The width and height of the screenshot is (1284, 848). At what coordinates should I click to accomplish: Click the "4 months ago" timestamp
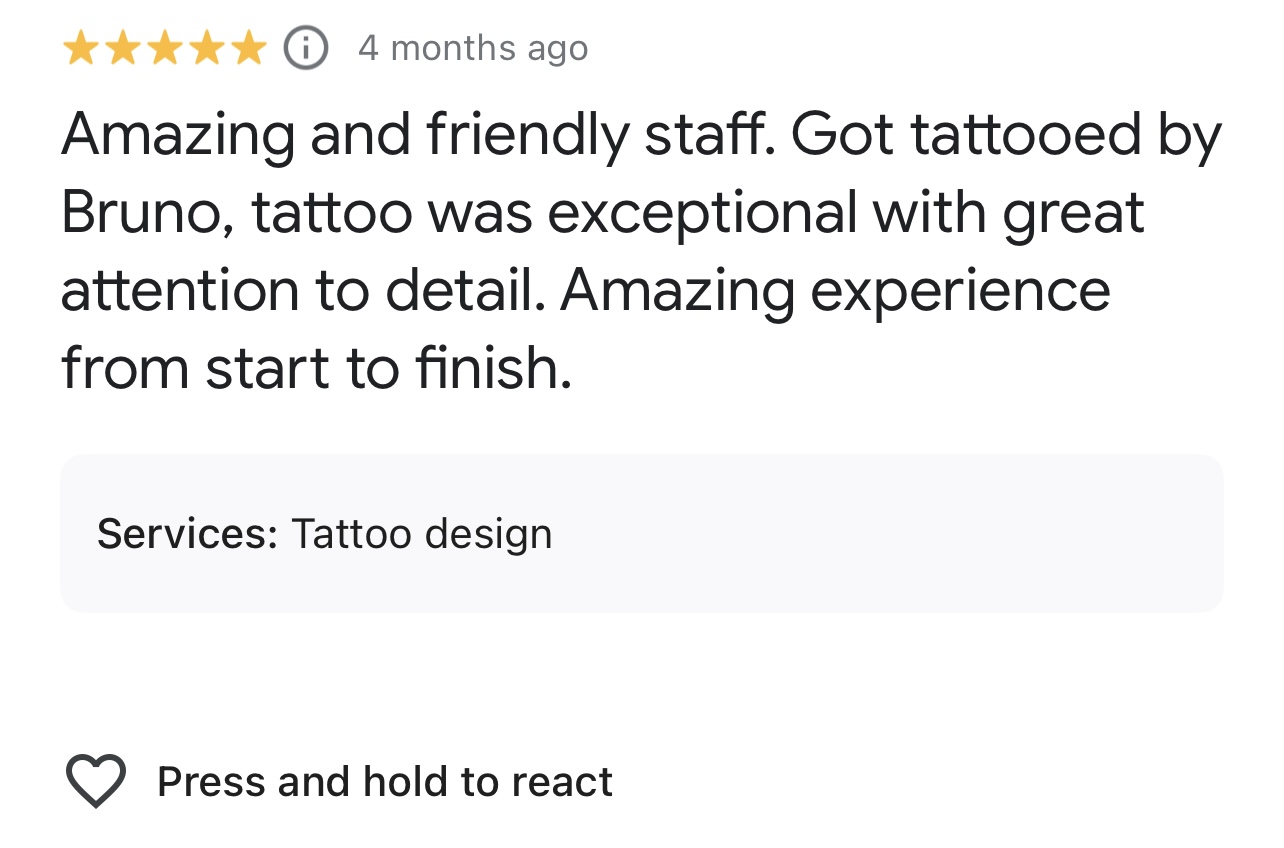point(473,48)
